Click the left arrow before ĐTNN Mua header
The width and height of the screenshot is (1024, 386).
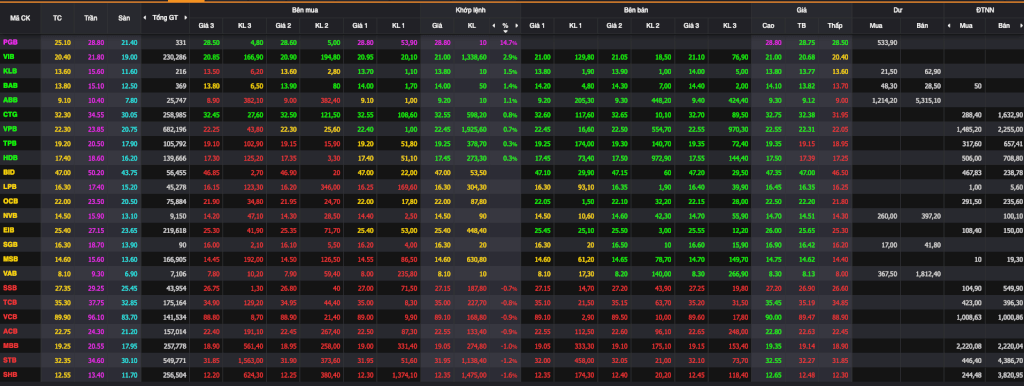click(949, 25)
